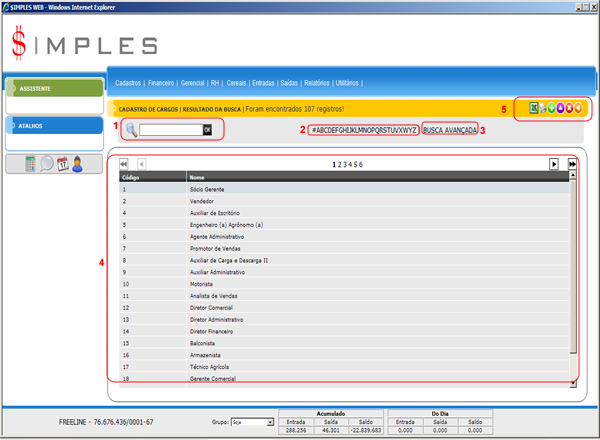This screenshot has width=600, height=440.
Task: Click the quick search text field
Action: click(170, 130)
